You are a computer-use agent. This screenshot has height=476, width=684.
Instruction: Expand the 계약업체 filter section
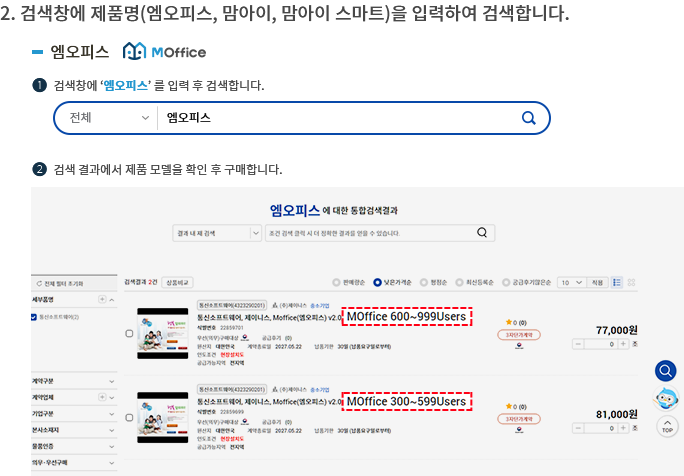pos(112,397)
